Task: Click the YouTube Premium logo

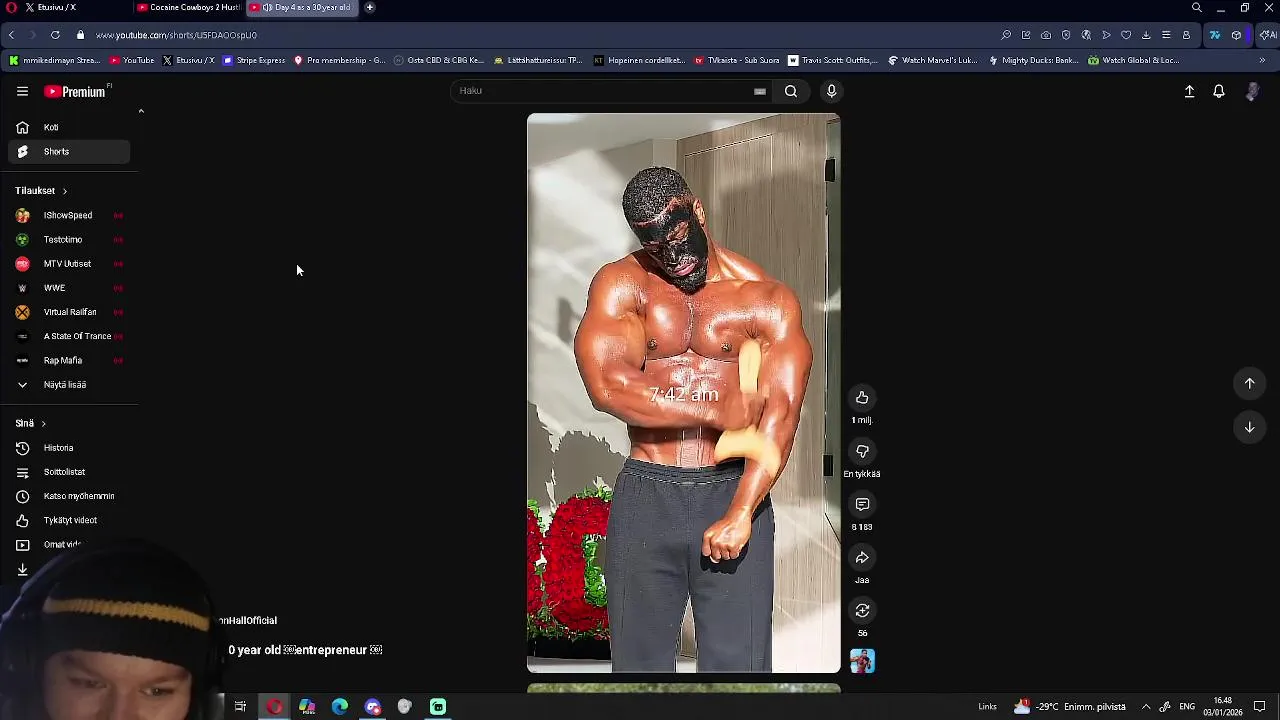Action: [x=76, y=91]
